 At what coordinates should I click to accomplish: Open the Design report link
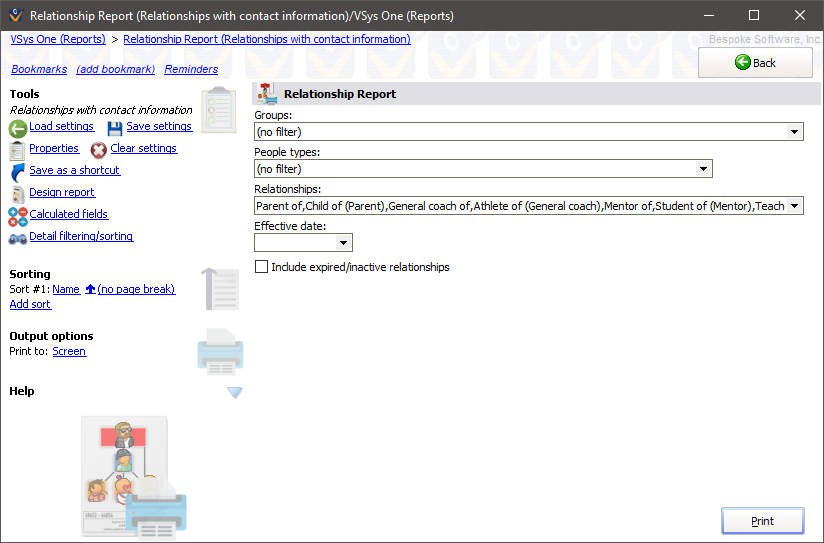[x=62, y=192]
